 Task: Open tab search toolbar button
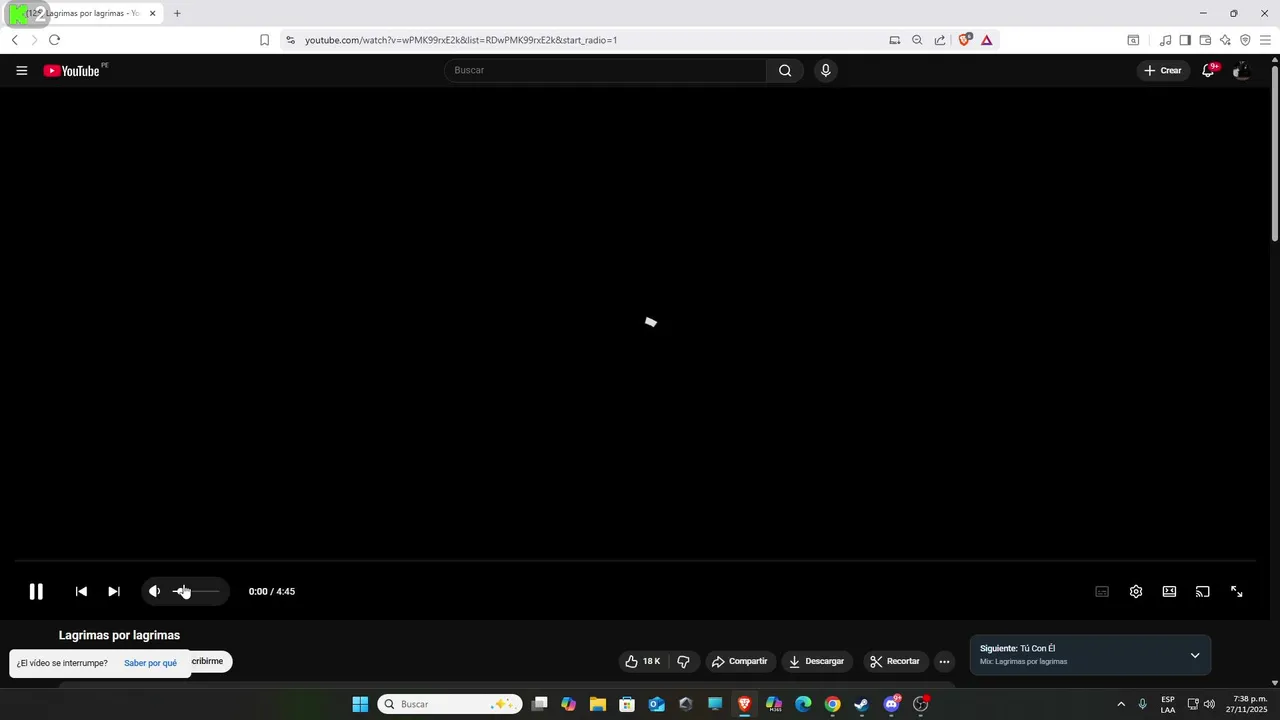point(1133,40)
